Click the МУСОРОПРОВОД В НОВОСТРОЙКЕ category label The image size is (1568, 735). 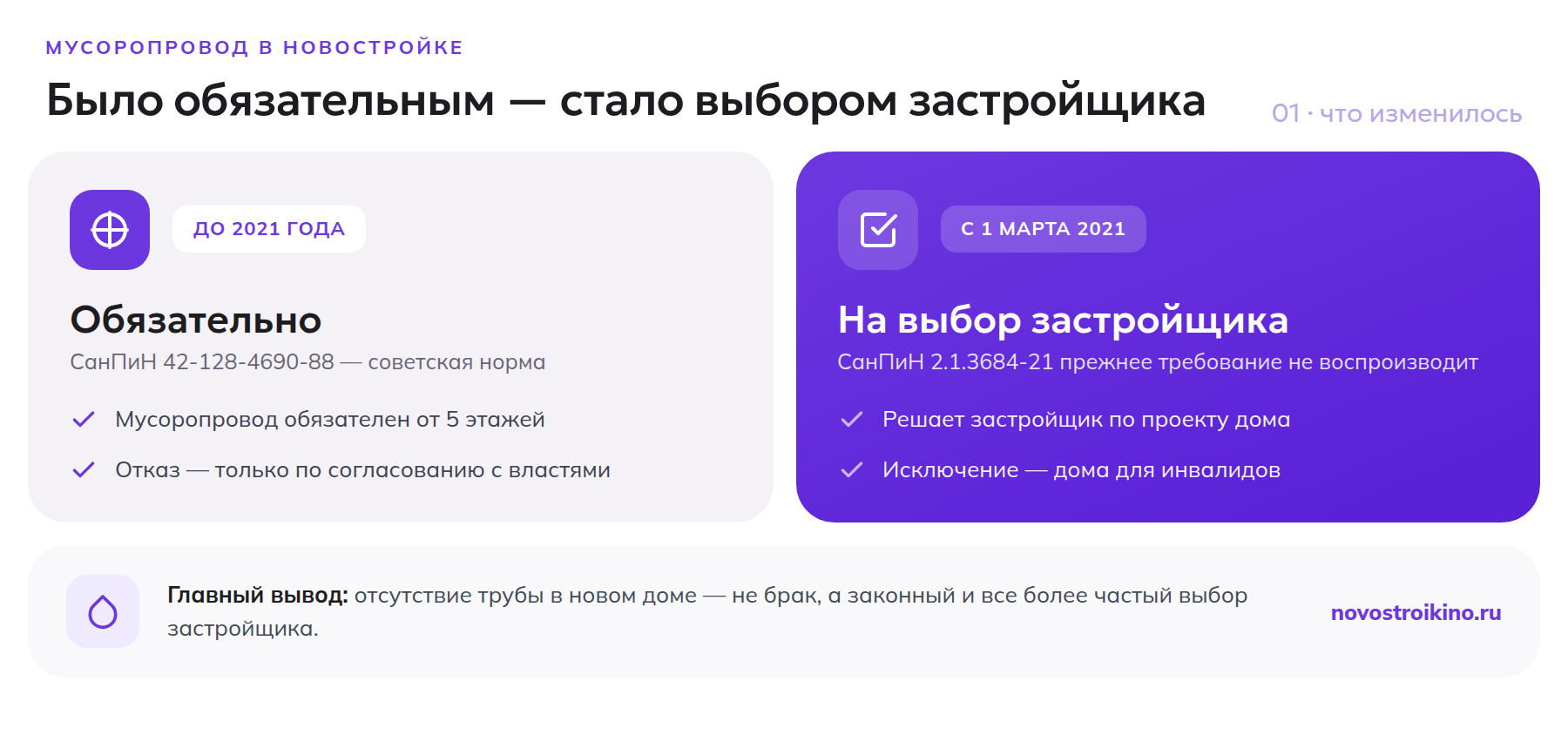[254, 47]
